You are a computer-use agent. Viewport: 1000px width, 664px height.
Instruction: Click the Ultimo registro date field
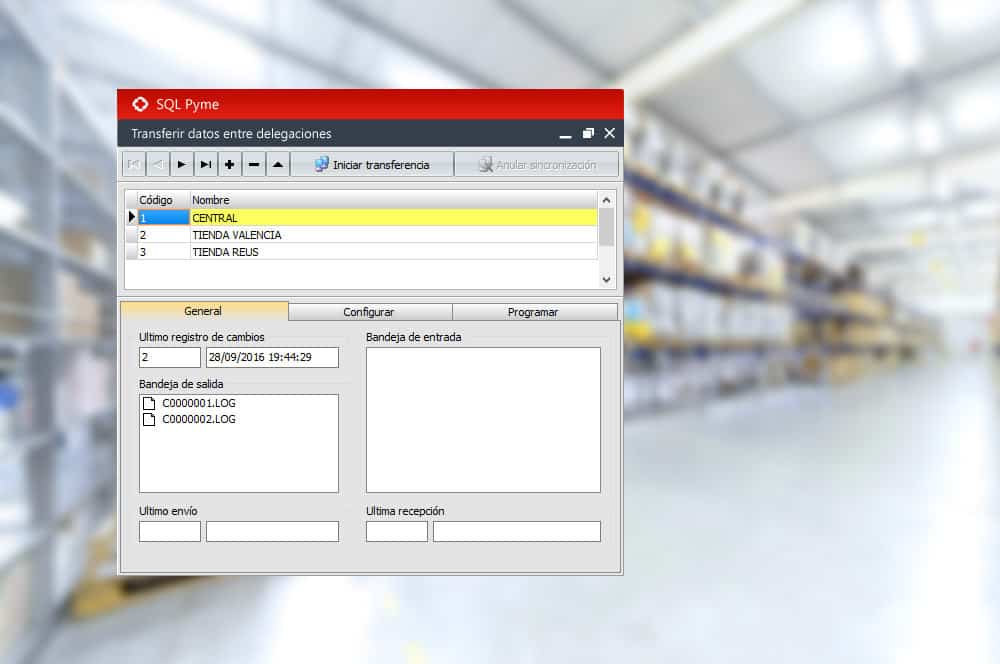coord(272,357)
